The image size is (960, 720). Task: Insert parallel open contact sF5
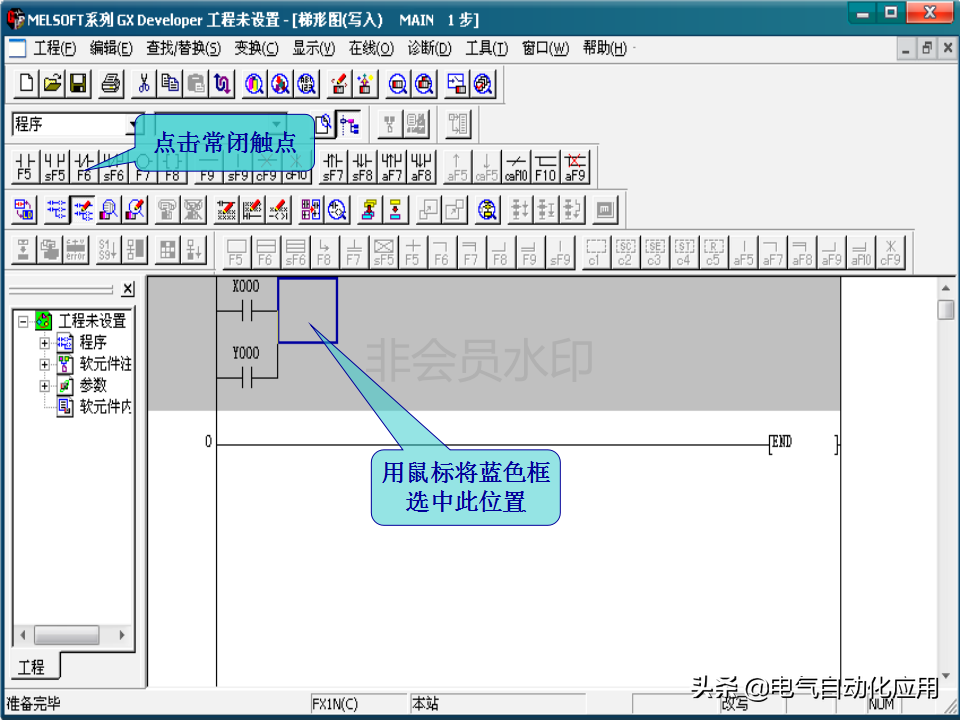(54, 167)
